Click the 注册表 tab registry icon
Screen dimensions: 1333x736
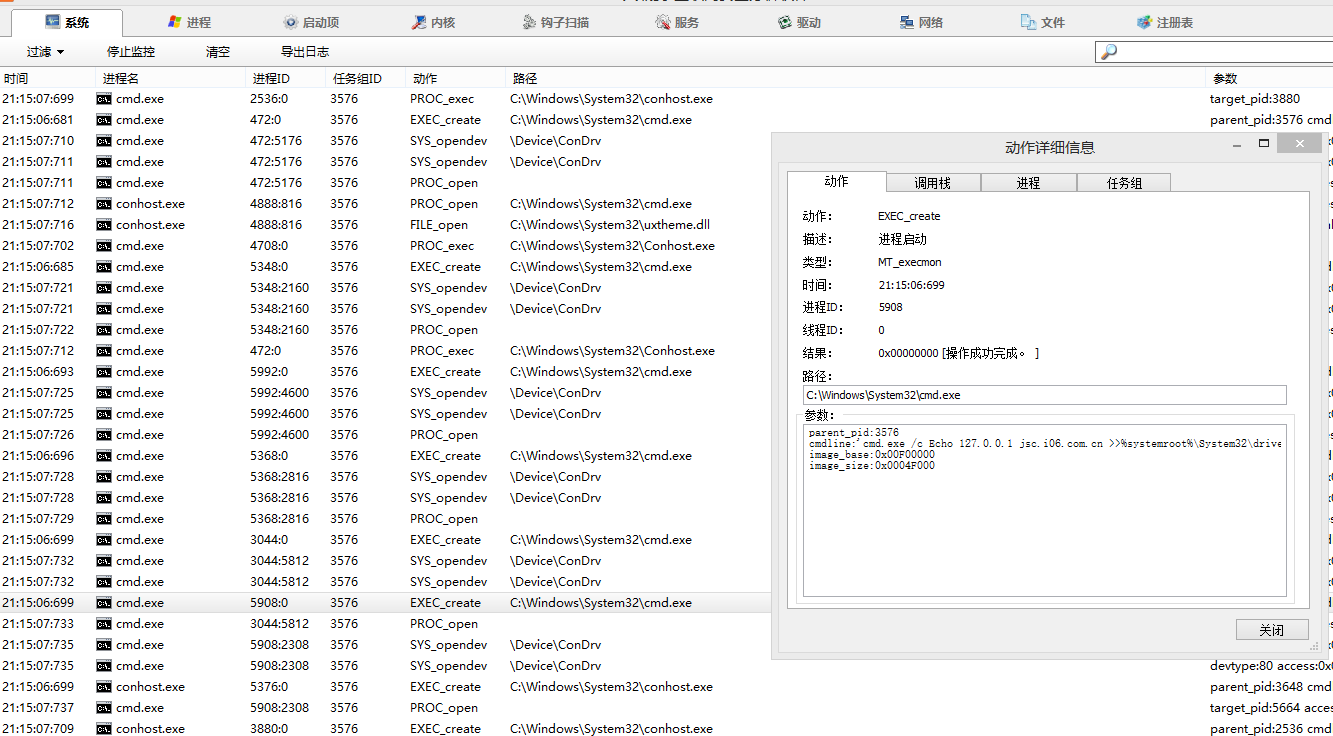tap(1144, 22)
